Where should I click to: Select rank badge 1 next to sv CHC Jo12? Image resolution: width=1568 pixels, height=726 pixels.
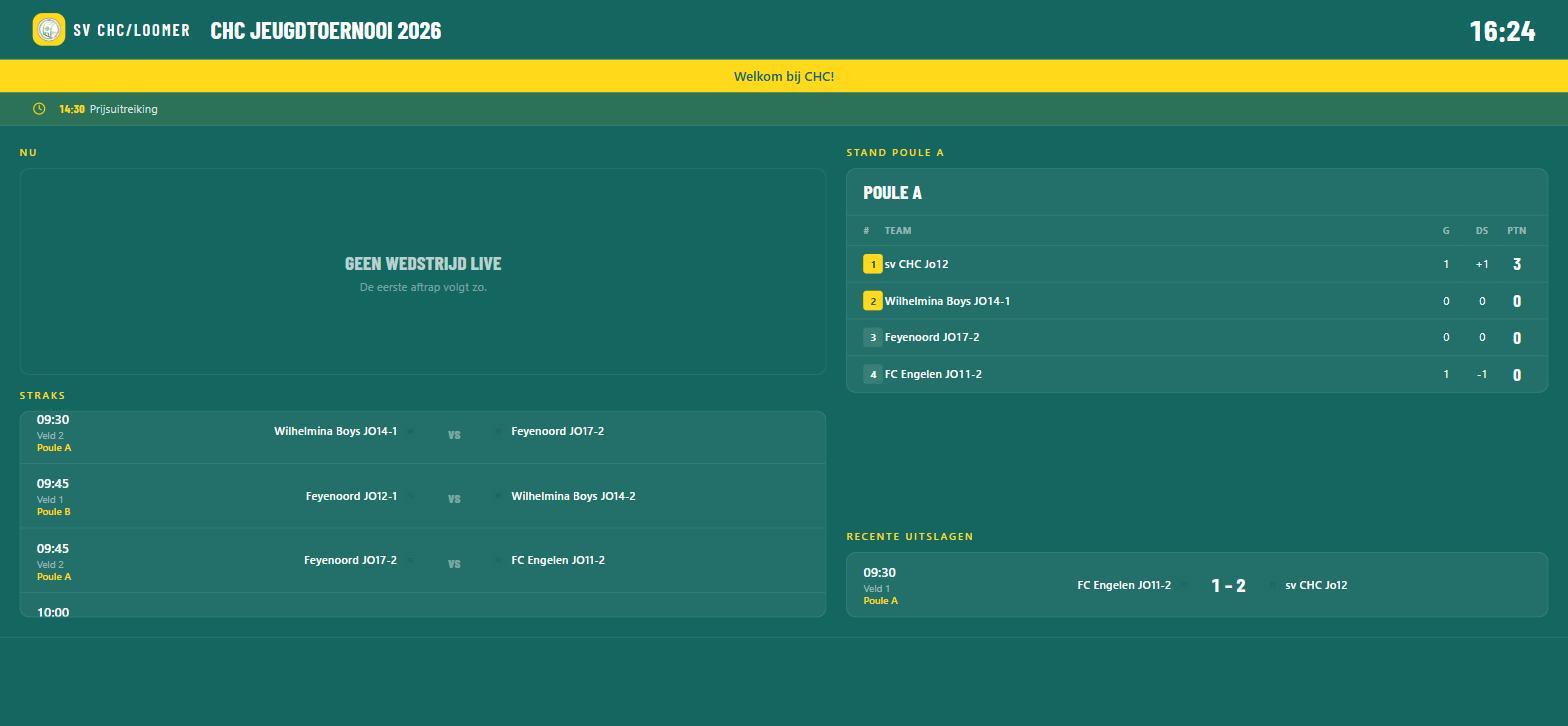(873, 264)
